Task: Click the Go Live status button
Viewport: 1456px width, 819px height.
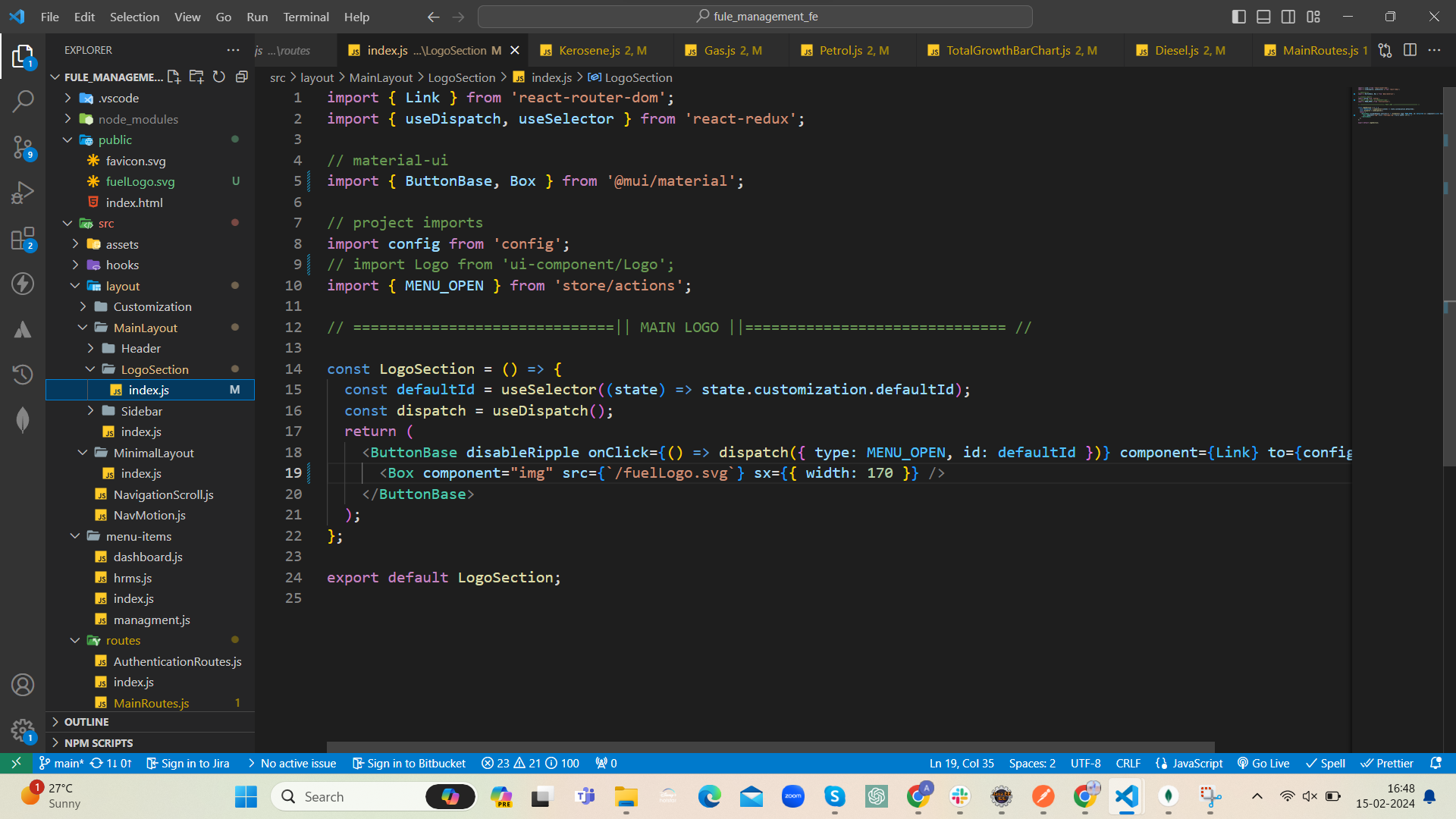Action: point(1263,763)
